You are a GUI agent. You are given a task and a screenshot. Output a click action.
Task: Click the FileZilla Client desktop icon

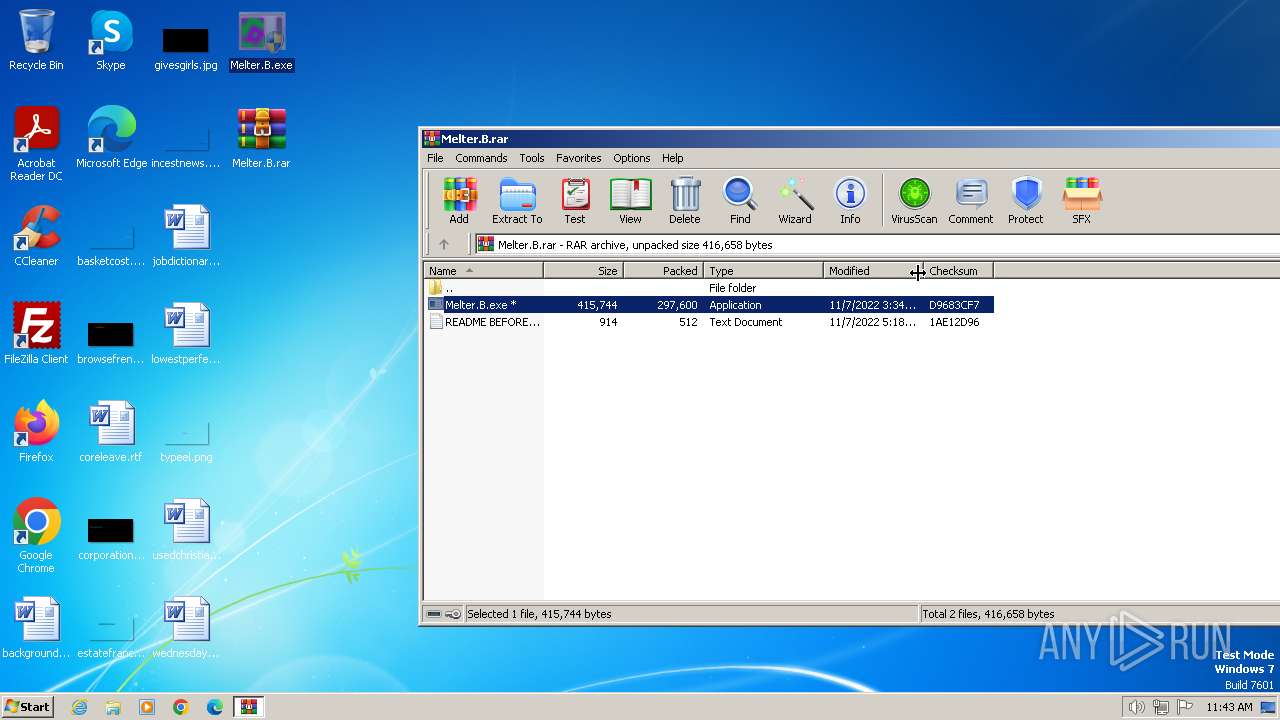(36, 334)
